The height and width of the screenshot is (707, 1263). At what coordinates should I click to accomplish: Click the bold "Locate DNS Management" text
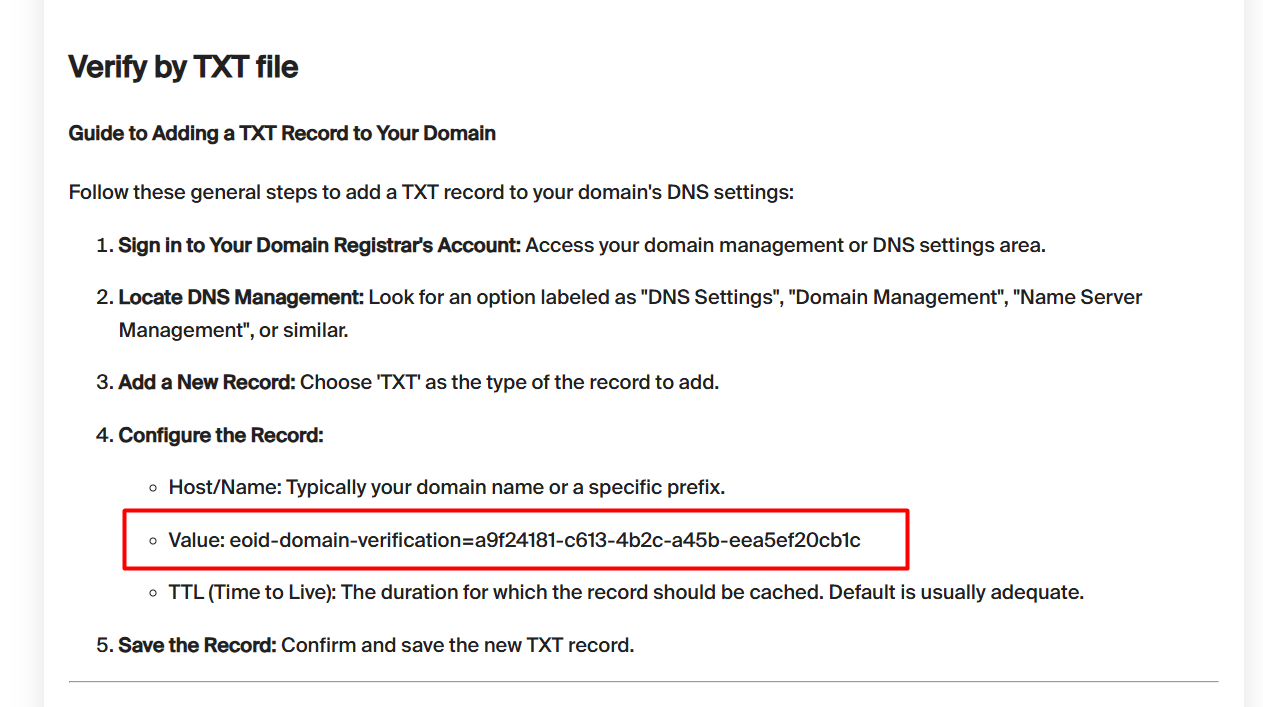pyautogui.click(x=241, y=297)
